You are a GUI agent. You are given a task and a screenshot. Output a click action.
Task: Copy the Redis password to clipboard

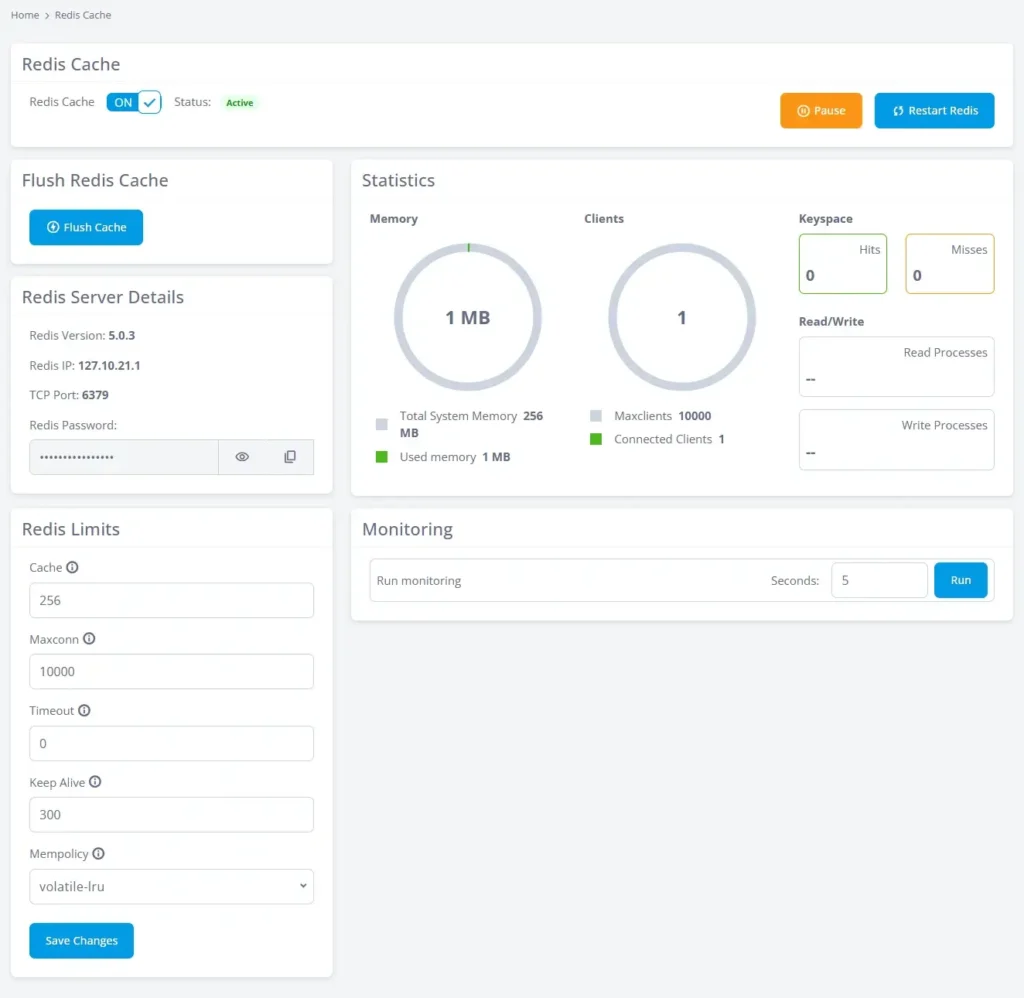click(x=290, y=456)
